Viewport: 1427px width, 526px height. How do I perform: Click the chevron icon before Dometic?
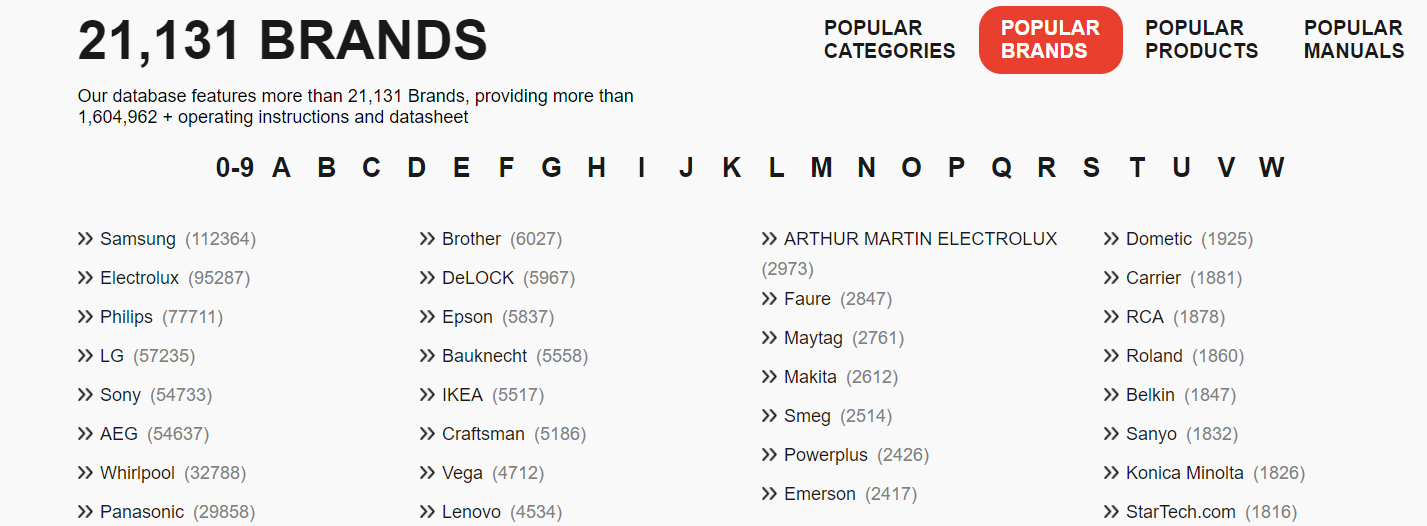click(1111, 239)
